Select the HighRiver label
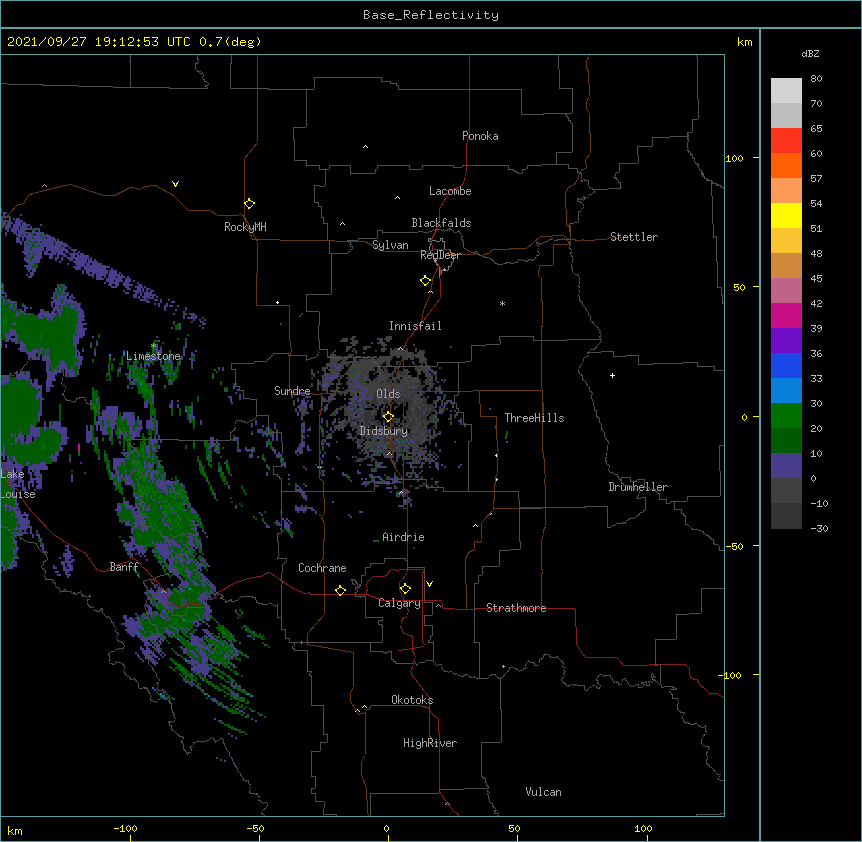This screenshot has width=862, height=842. [430, 743]
